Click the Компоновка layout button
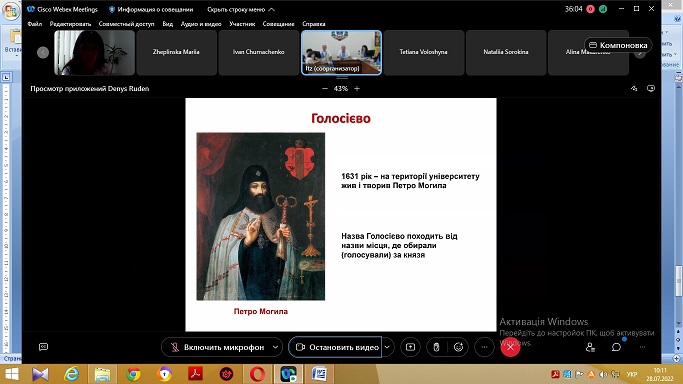Viewport: 683px width, 384px height. (618, 45)
